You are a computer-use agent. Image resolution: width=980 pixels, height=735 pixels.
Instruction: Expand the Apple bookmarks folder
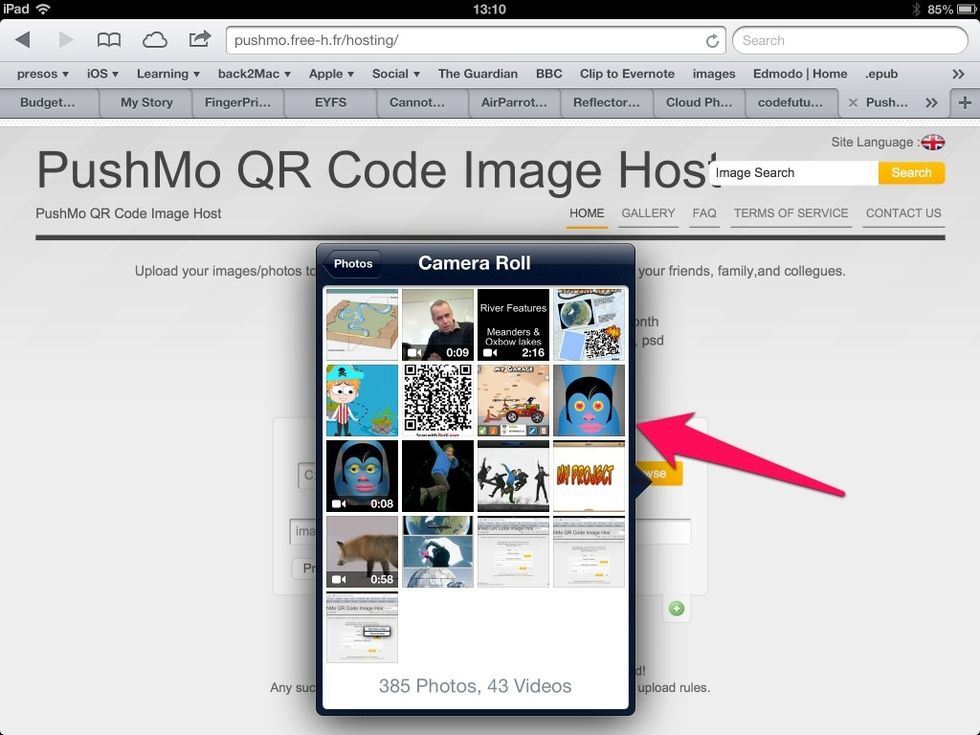coord(331,74)
